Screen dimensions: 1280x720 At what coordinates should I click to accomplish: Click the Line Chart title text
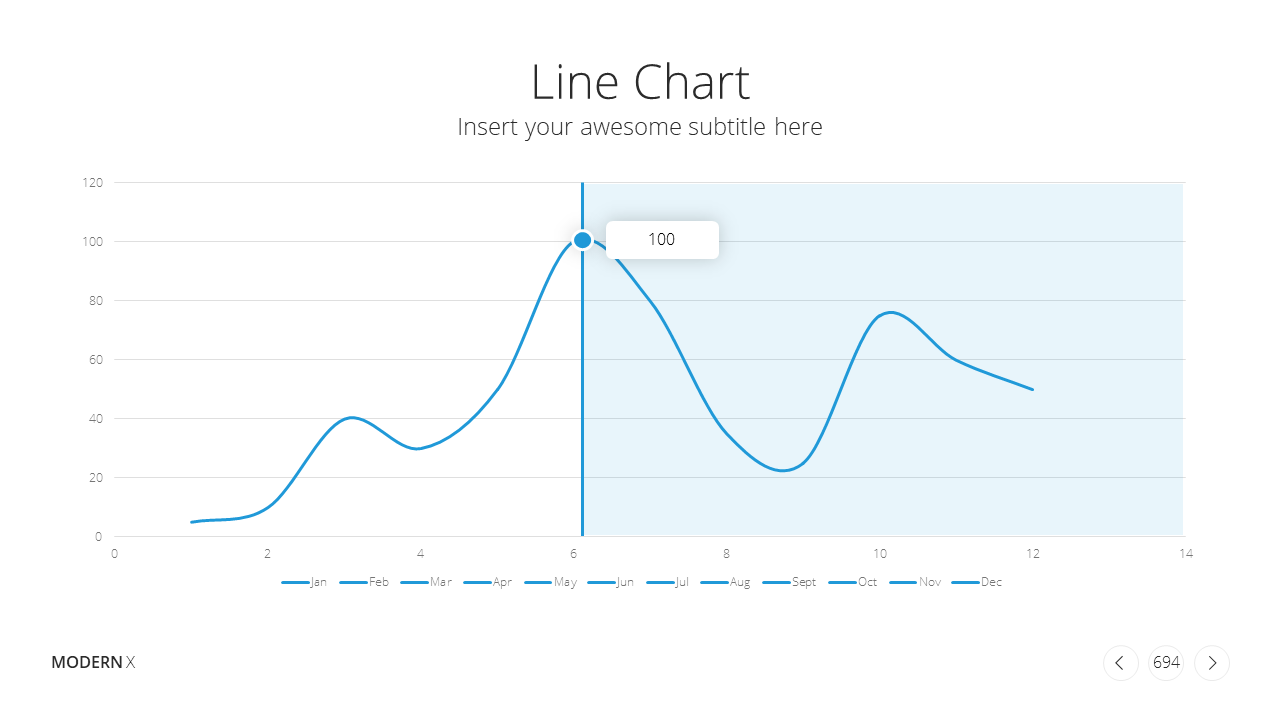pos(640,82)
